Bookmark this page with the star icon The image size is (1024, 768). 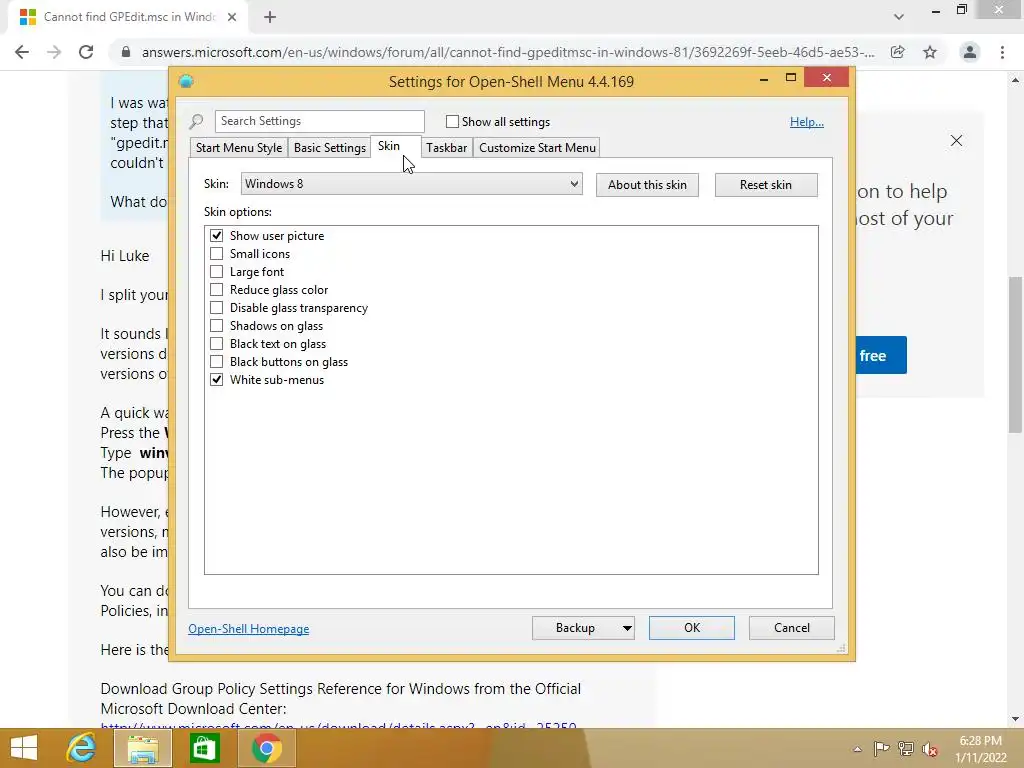[x=930, y=52]
